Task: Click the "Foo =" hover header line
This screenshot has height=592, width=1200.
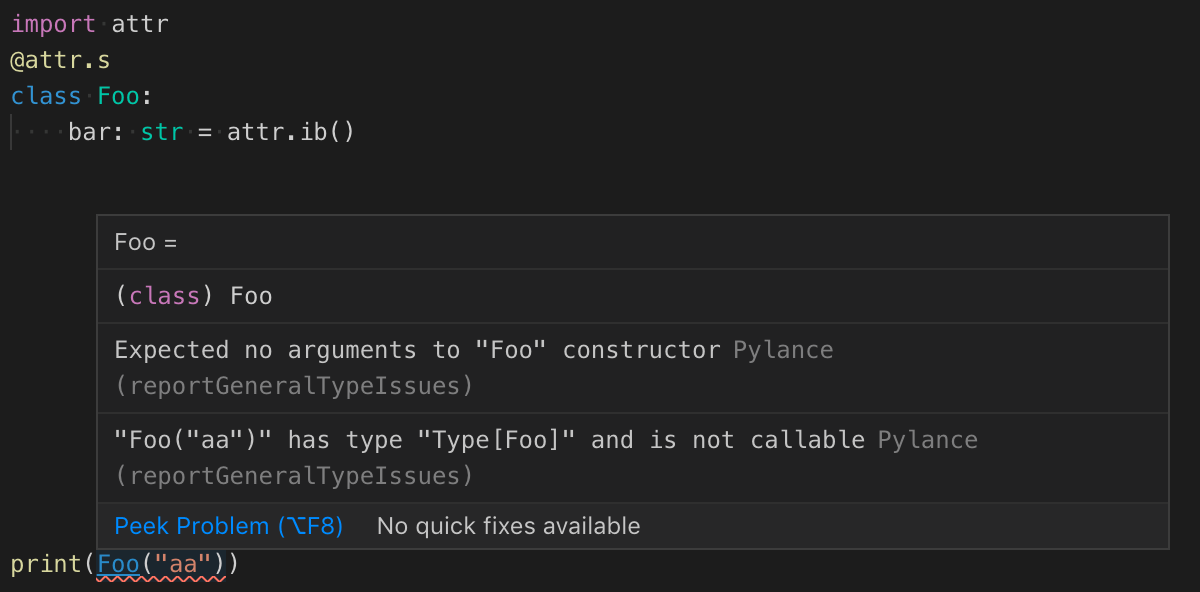Action: pos(146,242)
